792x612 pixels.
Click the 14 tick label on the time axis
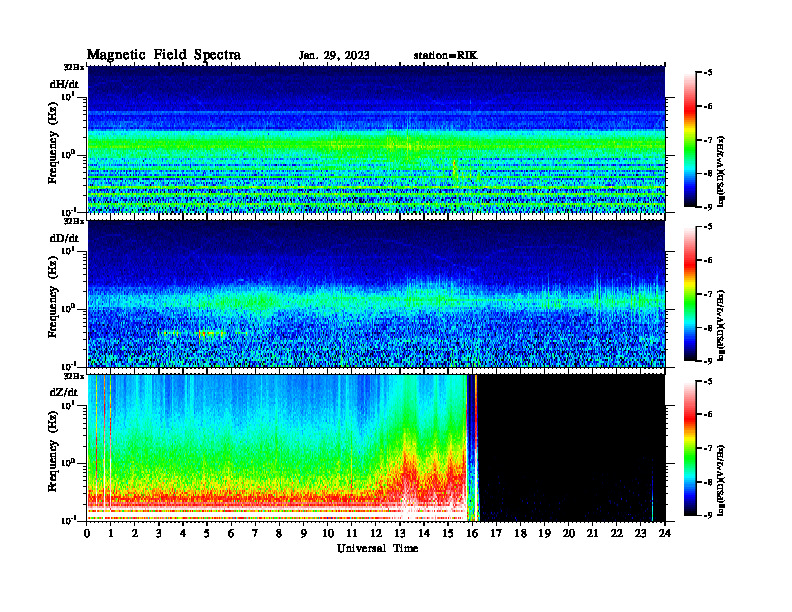[x=424, y=534]
